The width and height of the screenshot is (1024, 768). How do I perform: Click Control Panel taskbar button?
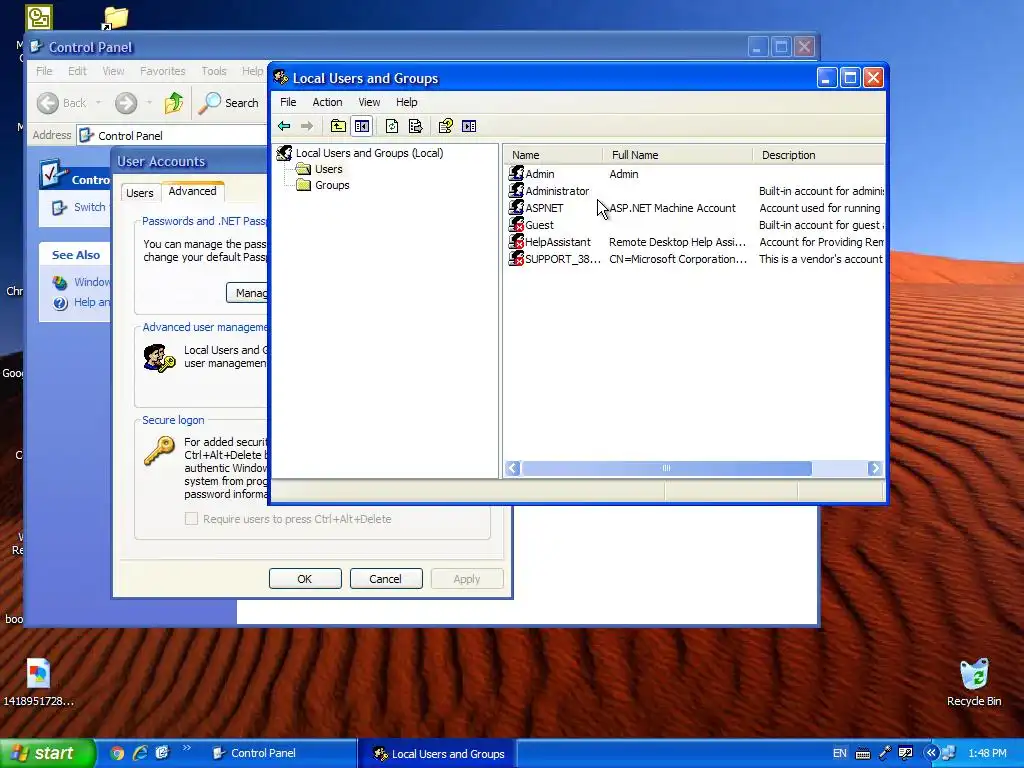tap(281, 753)
